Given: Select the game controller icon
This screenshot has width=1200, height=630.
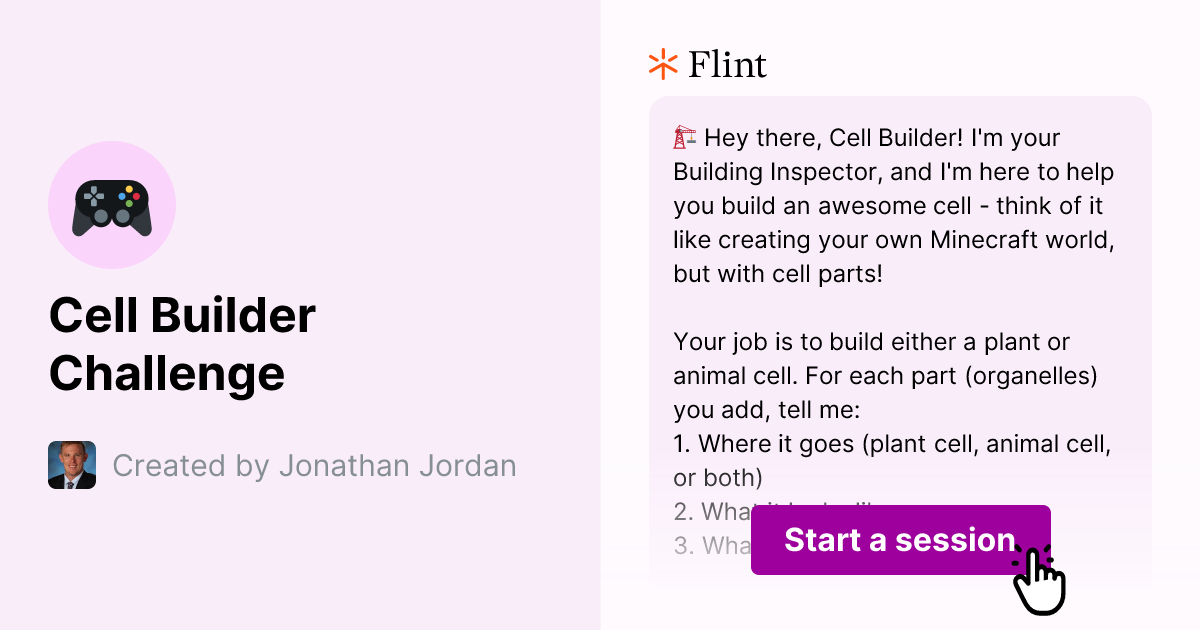Looking at the screenshot, I should pos(112,204).
